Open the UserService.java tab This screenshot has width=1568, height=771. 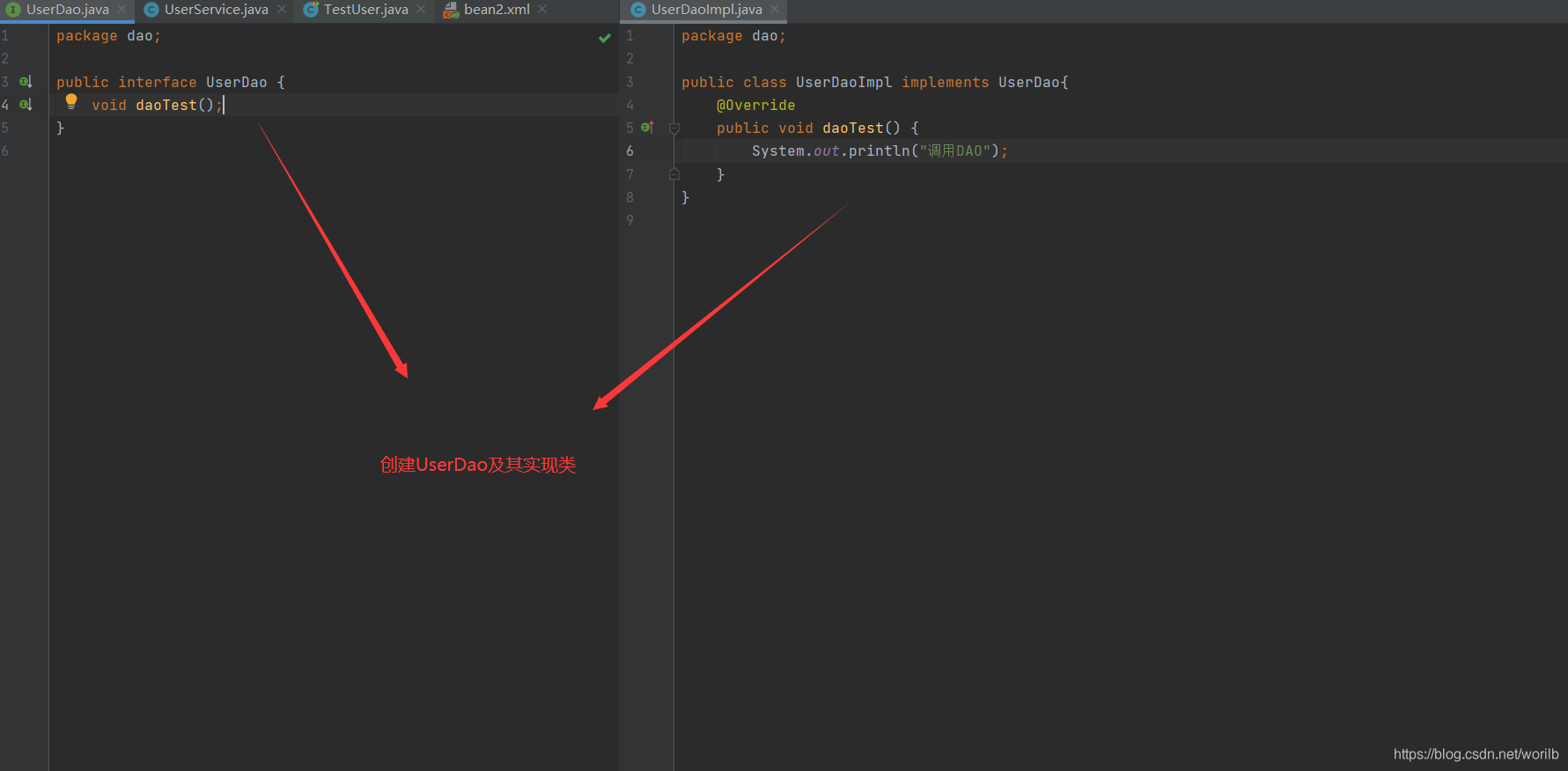click(x=216, y=10)
